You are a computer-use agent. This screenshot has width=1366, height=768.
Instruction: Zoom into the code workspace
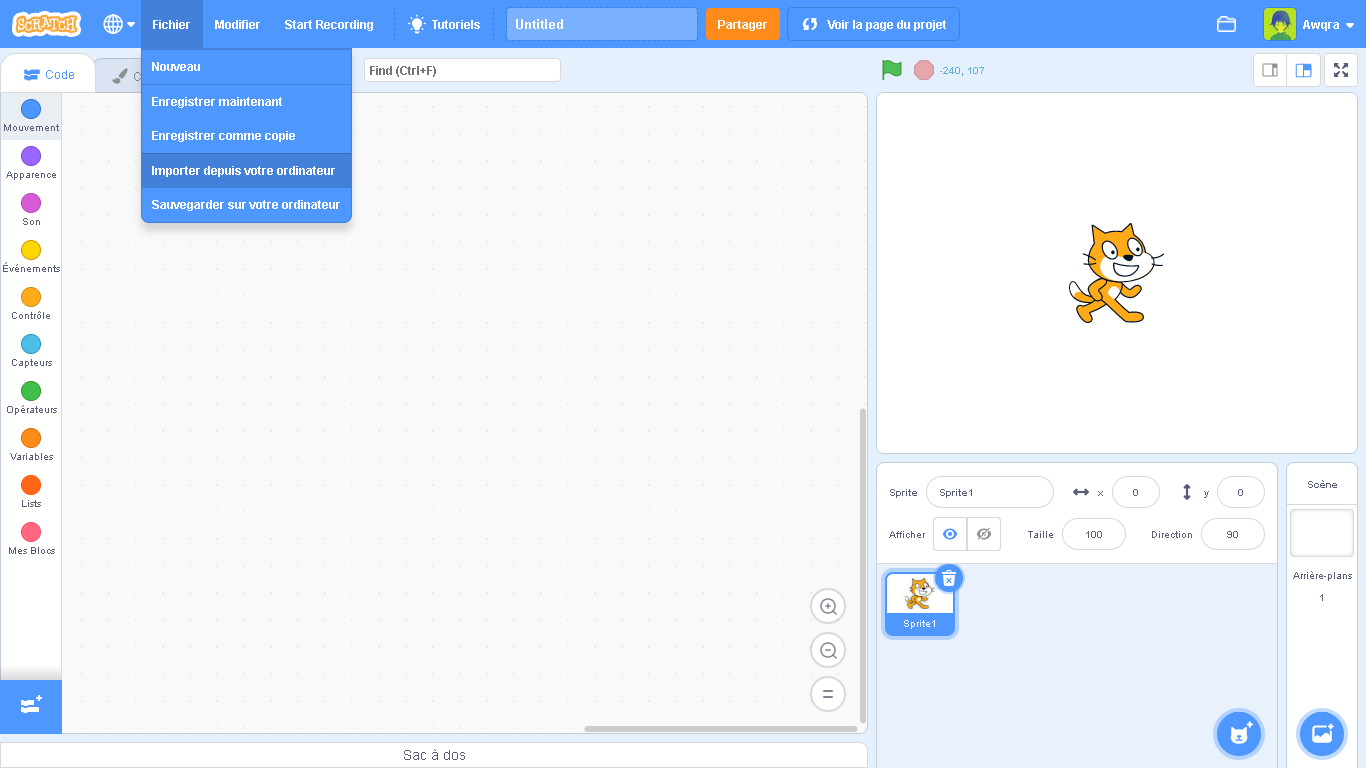(x=827, y=605)
